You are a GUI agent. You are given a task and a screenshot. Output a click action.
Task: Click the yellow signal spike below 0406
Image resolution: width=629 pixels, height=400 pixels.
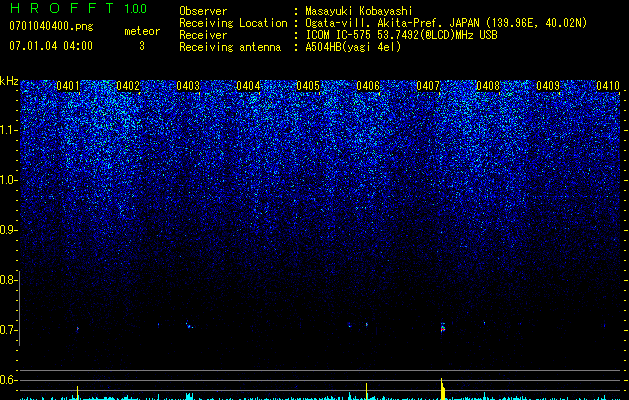(367, 391)
